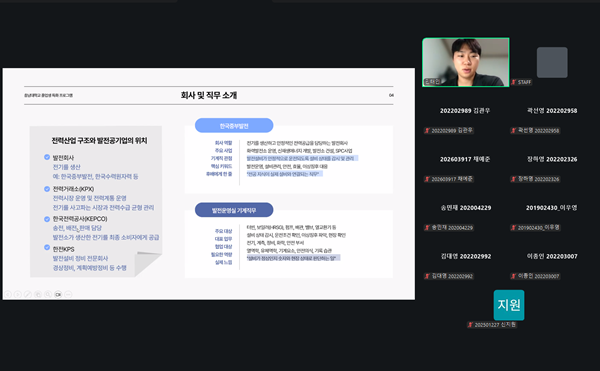The image size is (600, 371).
Task: Click the text 한국전력공사(KEPCO) on slide
Action: point(80,219)
